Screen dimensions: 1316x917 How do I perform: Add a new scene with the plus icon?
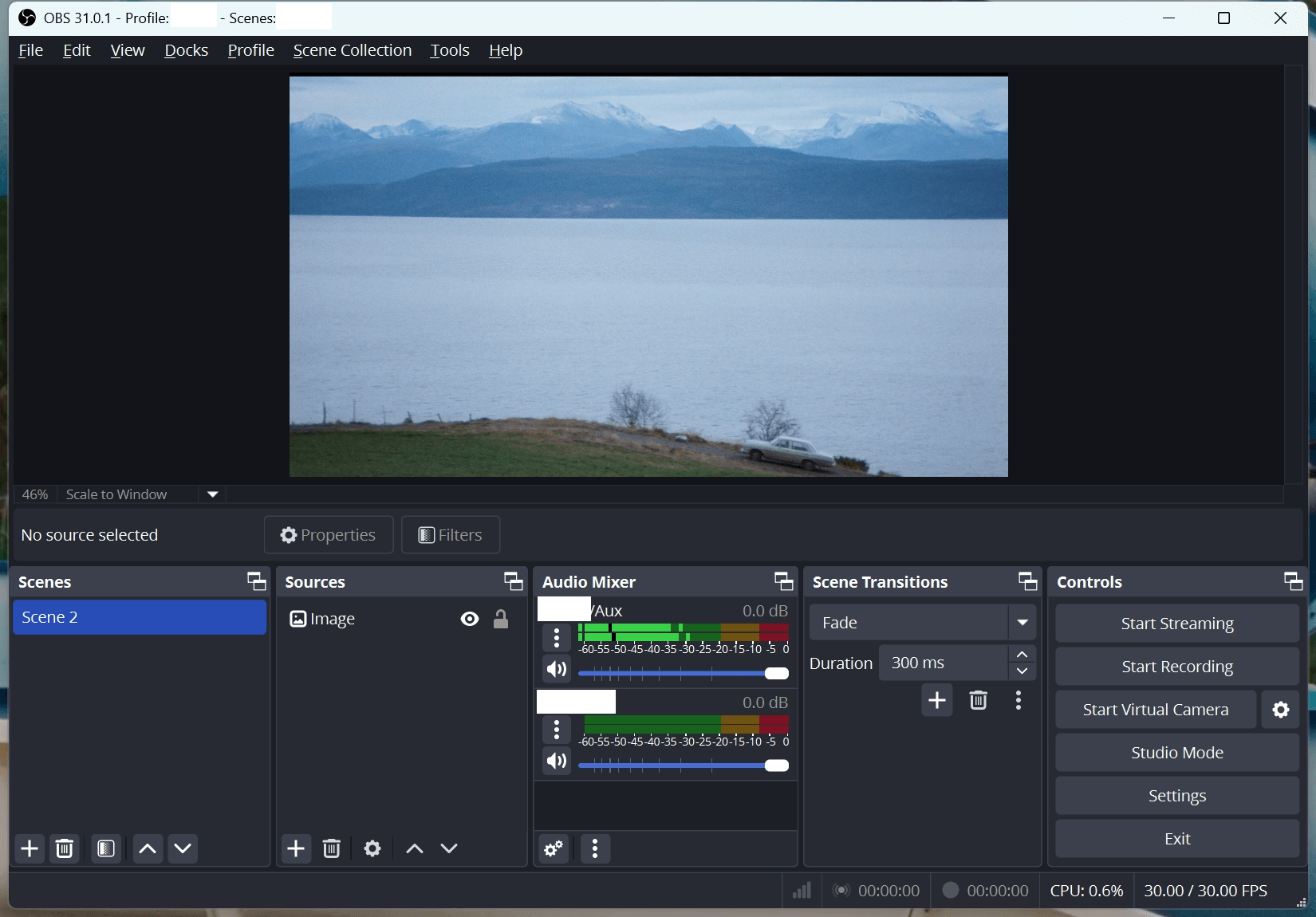29,848
